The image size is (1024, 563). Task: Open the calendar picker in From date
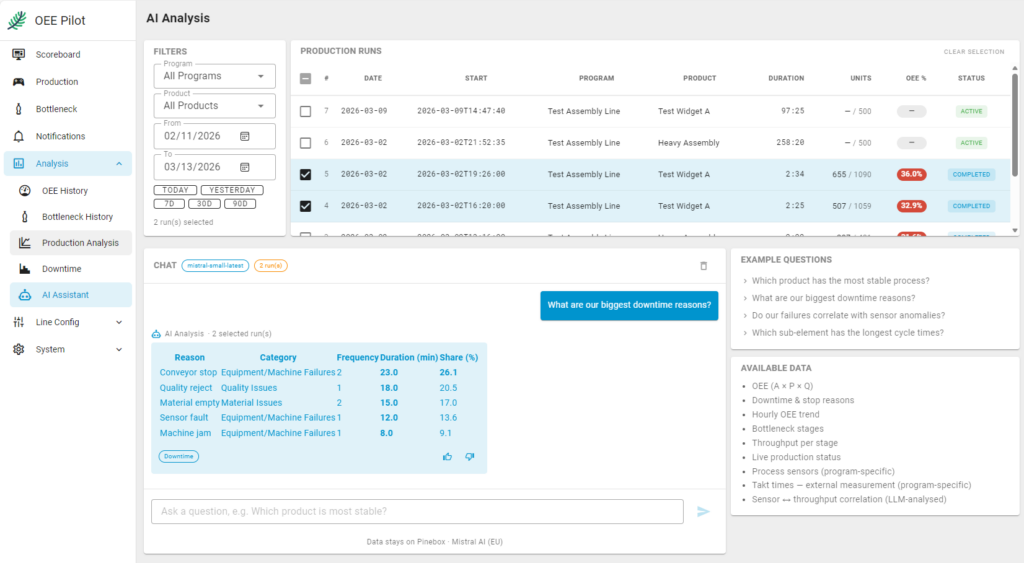[245, 136]
